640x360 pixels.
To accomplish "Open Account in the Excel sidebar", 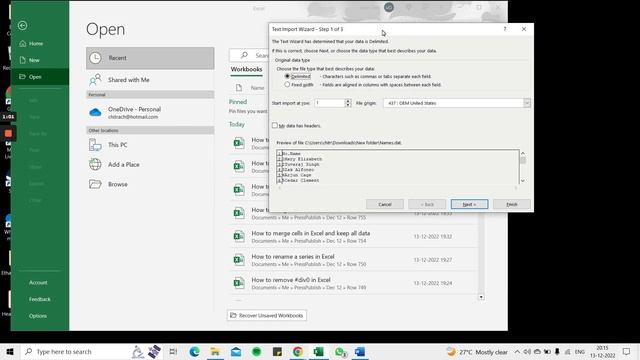I will [x=38, y=282].
